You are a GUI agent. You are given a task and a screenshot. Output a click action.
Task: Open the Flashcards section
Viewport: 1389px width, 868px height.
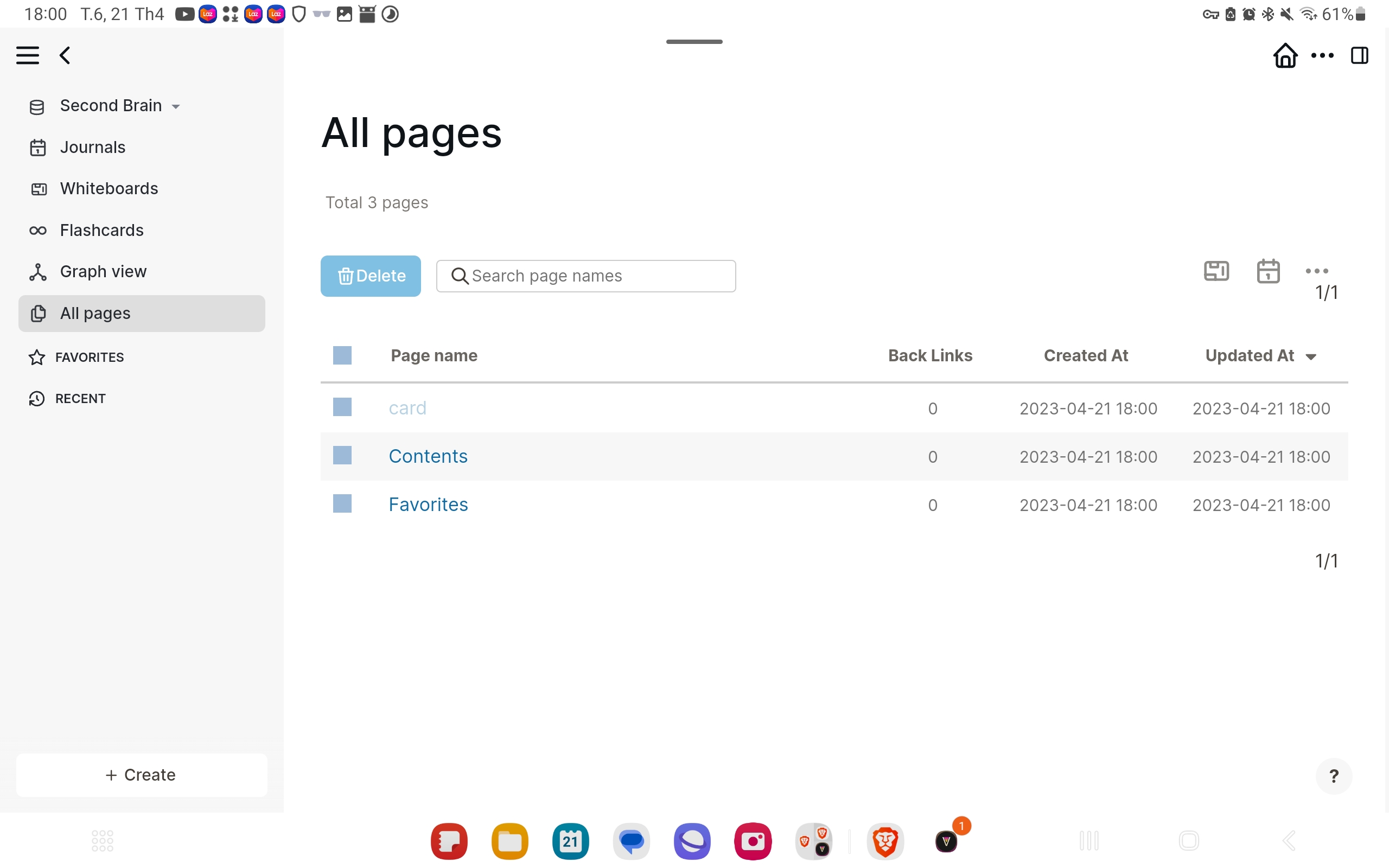tap(101, 229)
